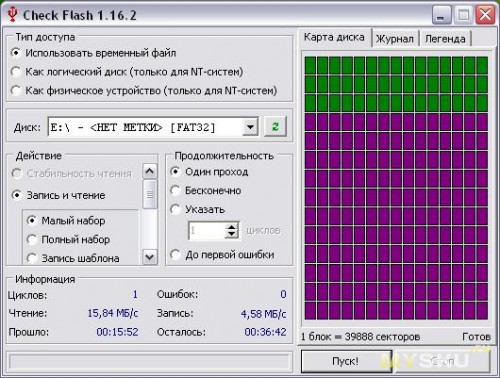Click the read speed 15,84 МБ/с value
The height and width of the screenshot is (378, 500).
click(113, 313)
